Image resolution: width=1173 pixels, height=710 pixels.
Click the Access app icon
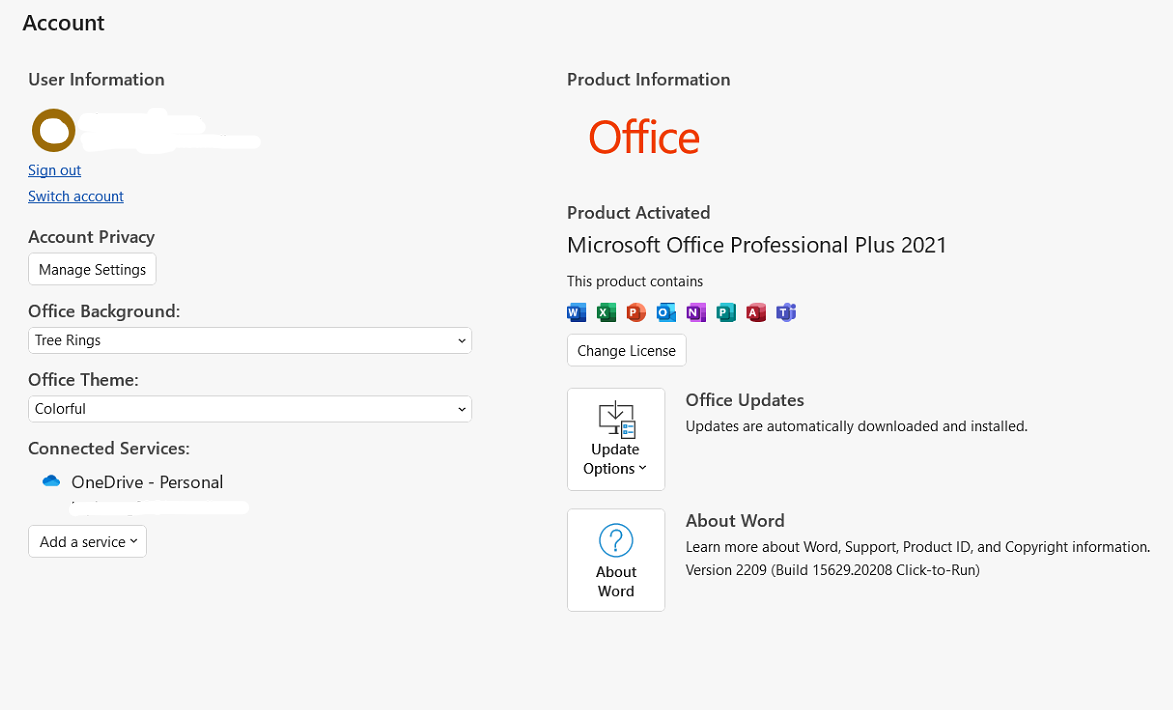(x=756, y=312)
